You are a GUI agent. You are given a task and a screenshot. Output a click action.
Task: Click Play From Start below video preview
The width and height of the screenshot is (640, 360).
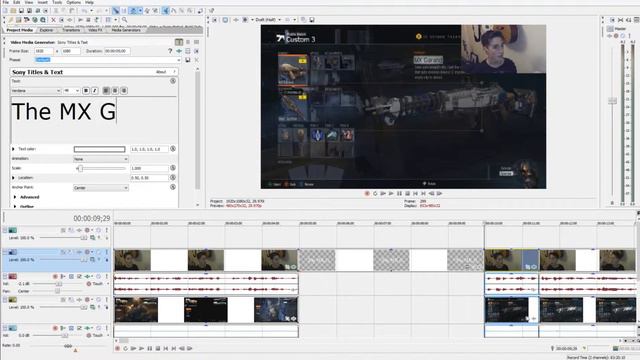tap(383, 193)
